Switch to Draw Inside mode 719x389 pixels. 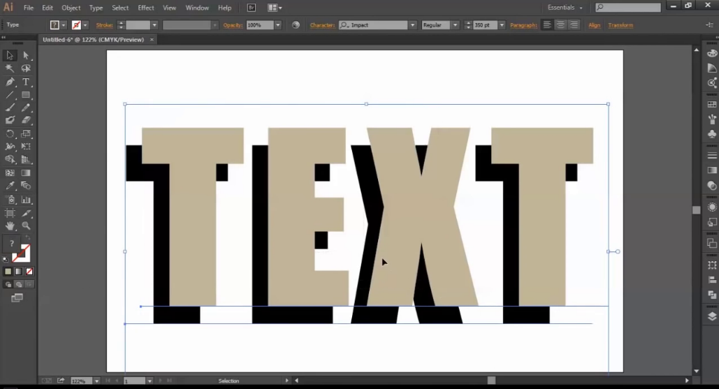(29, 285)
